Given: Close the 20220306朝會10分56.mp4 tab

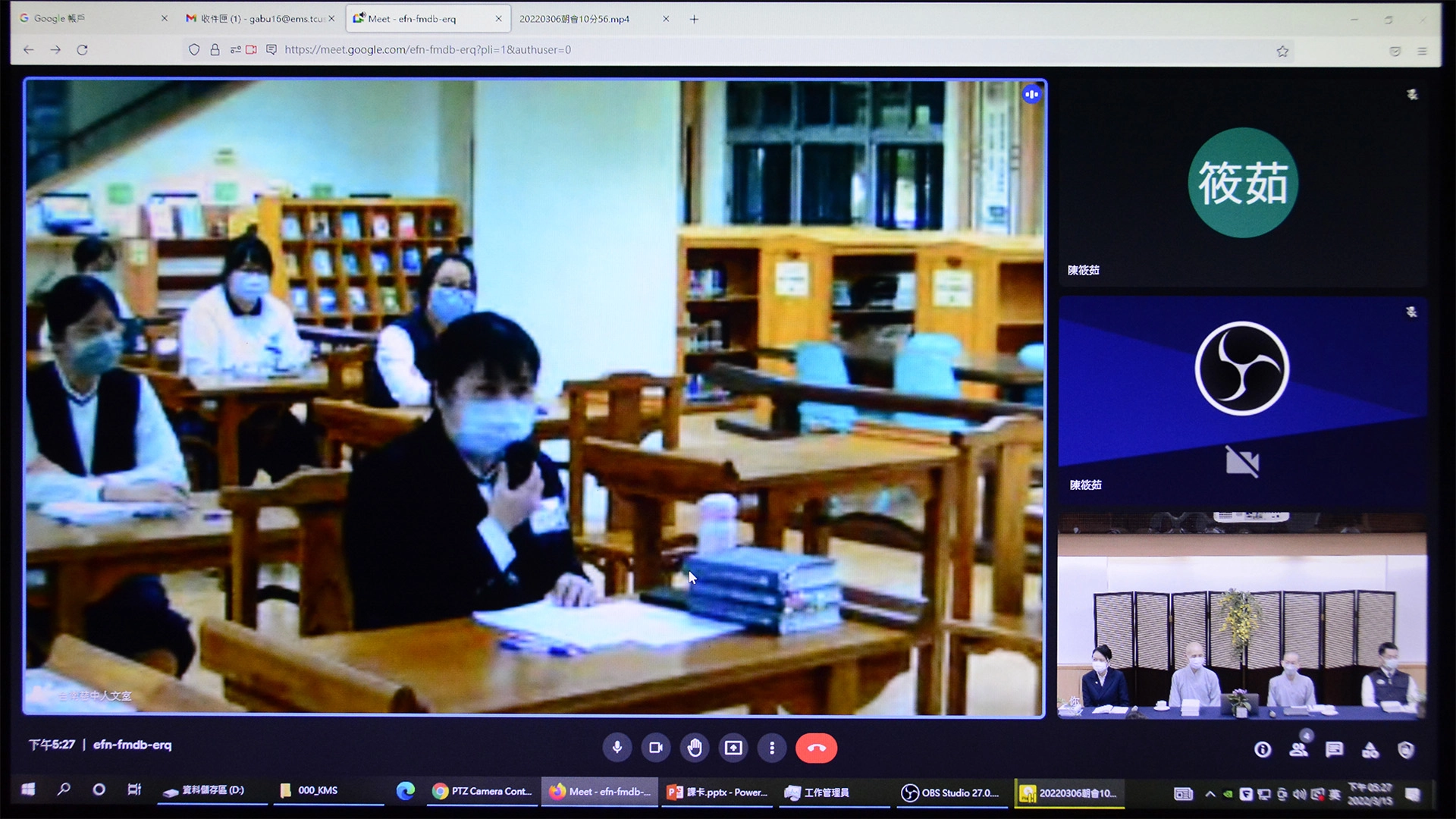Looking at the screenshot, I should tap(666, 18).
